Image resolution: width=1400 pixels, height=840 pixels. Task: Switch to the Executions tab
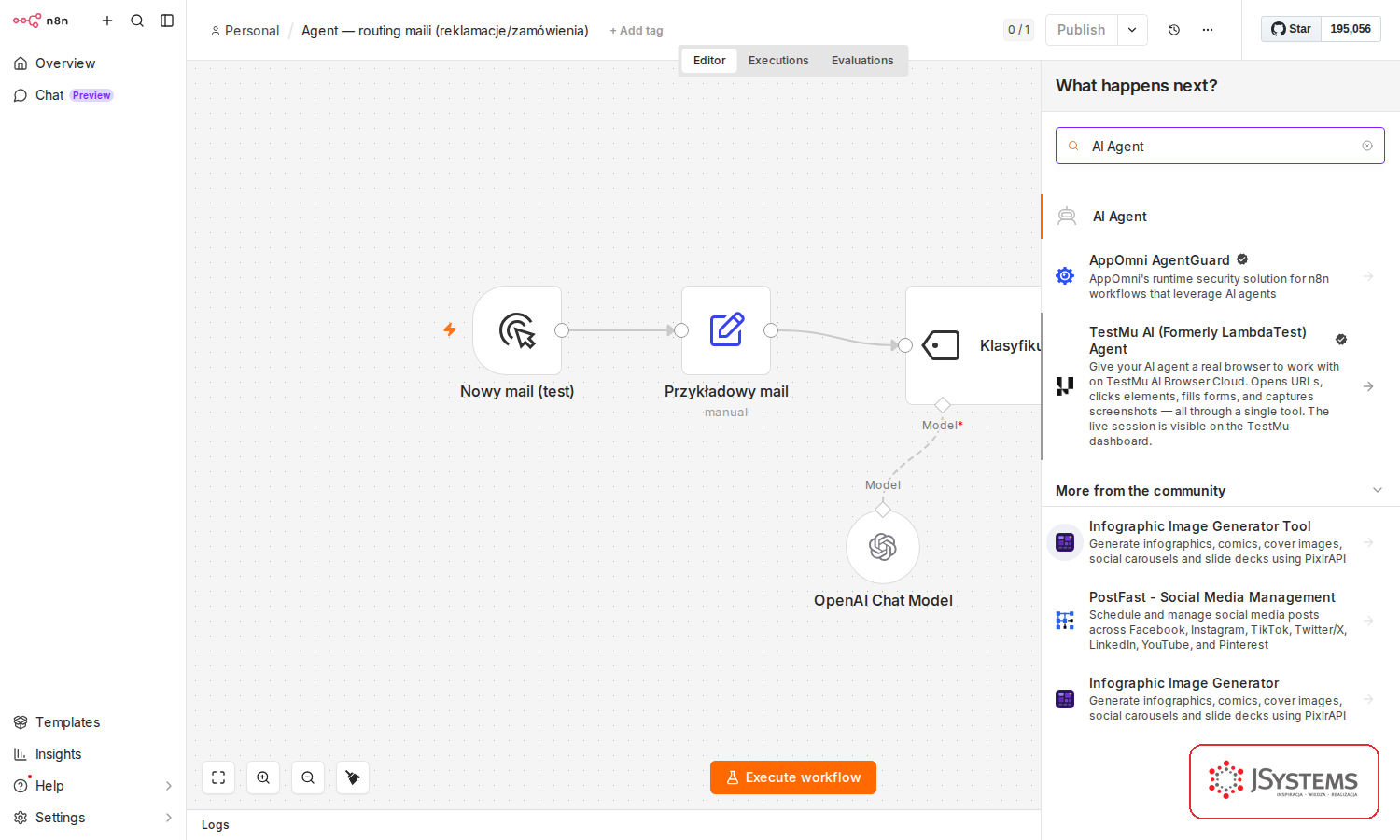coord(778,61)
